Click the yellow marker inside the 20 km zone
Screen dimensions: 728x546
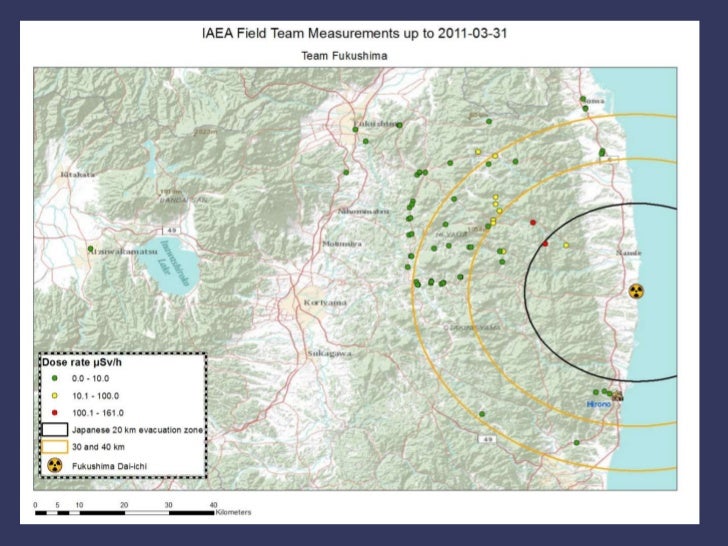pyautogui.click(x=566, y=245)
